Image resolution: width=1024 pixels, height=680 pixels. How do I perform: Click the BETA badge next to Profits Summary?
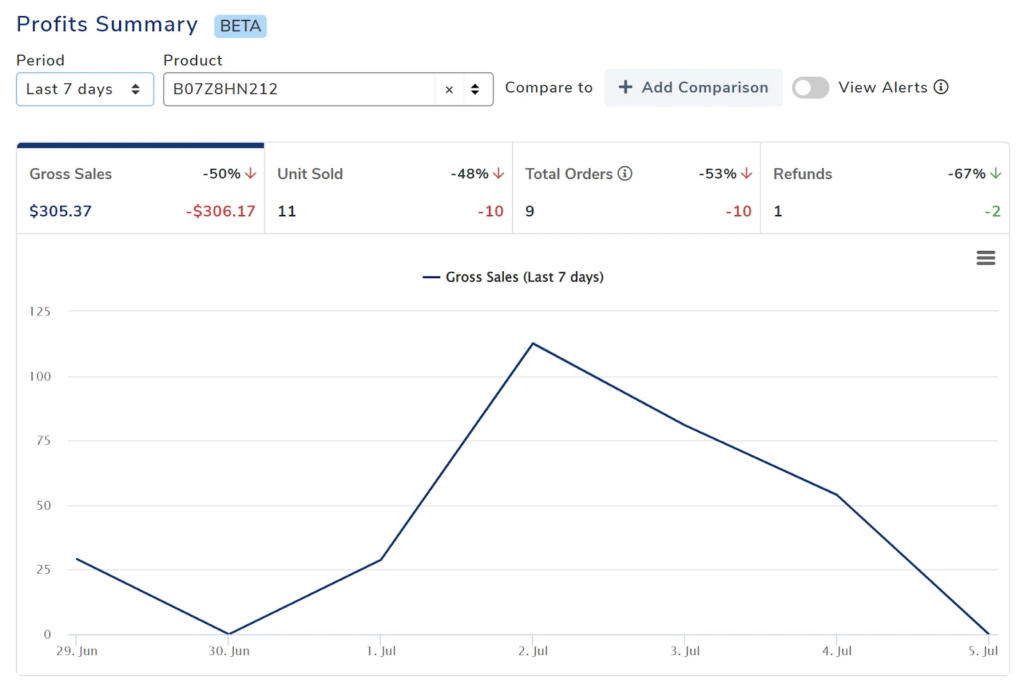(240, 26)
